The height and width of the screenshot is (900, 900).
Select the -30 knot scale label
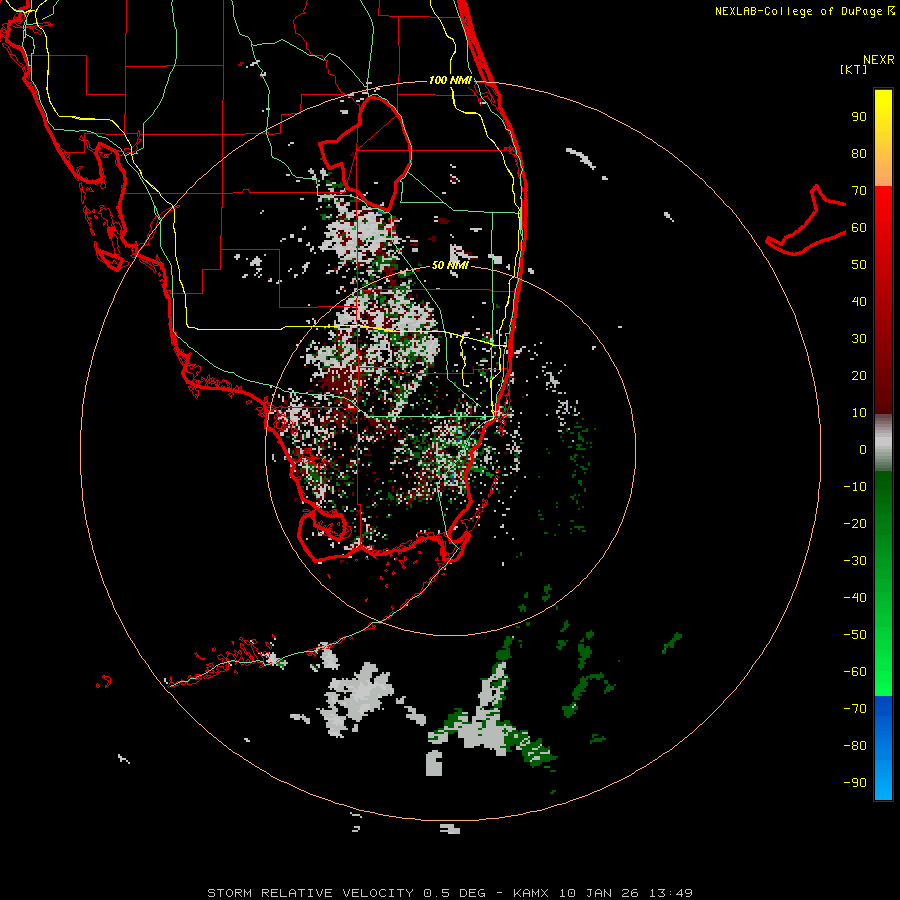[855, 561]
